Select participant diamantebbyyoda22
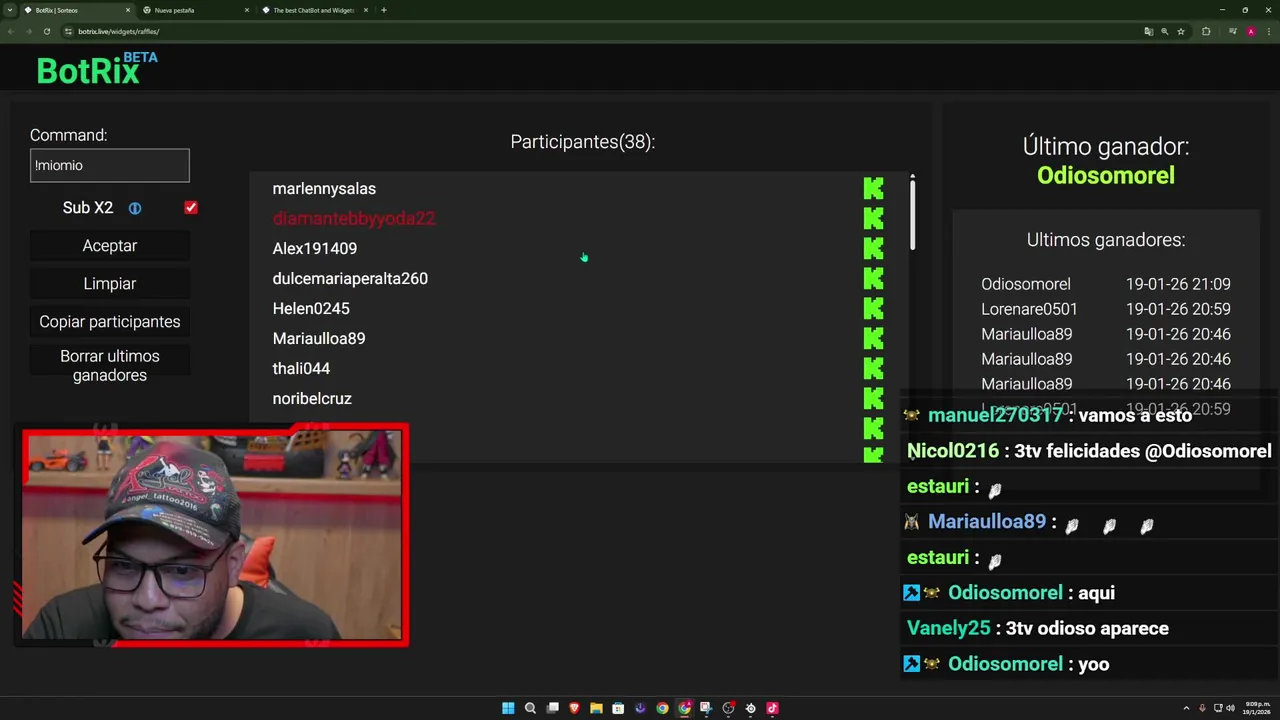This screenshot has width=1280, height=720. point(354,219)
